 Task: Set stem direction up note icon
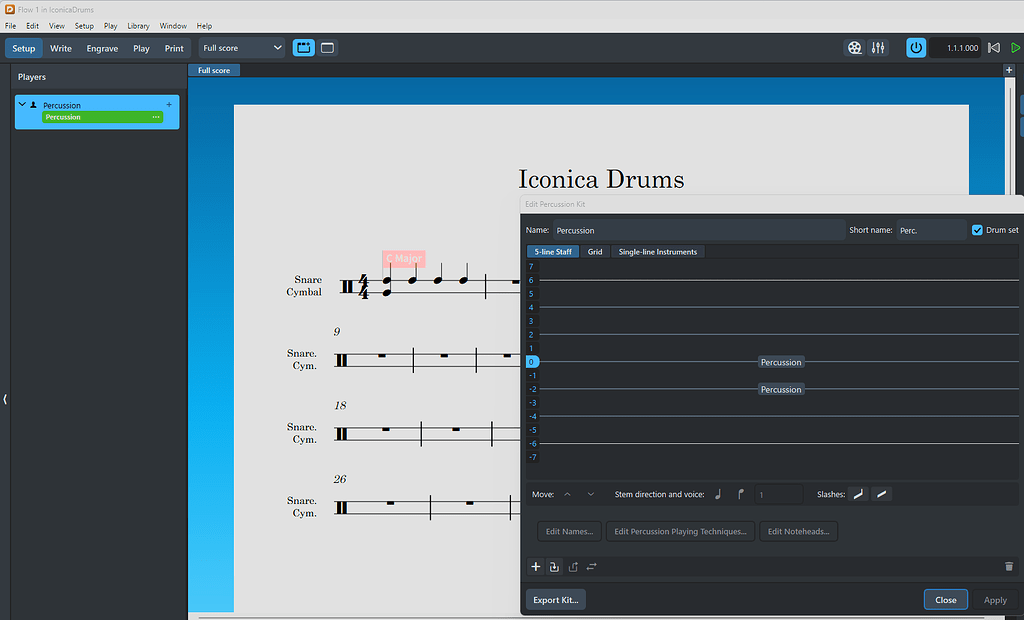[x=718, y=495]
